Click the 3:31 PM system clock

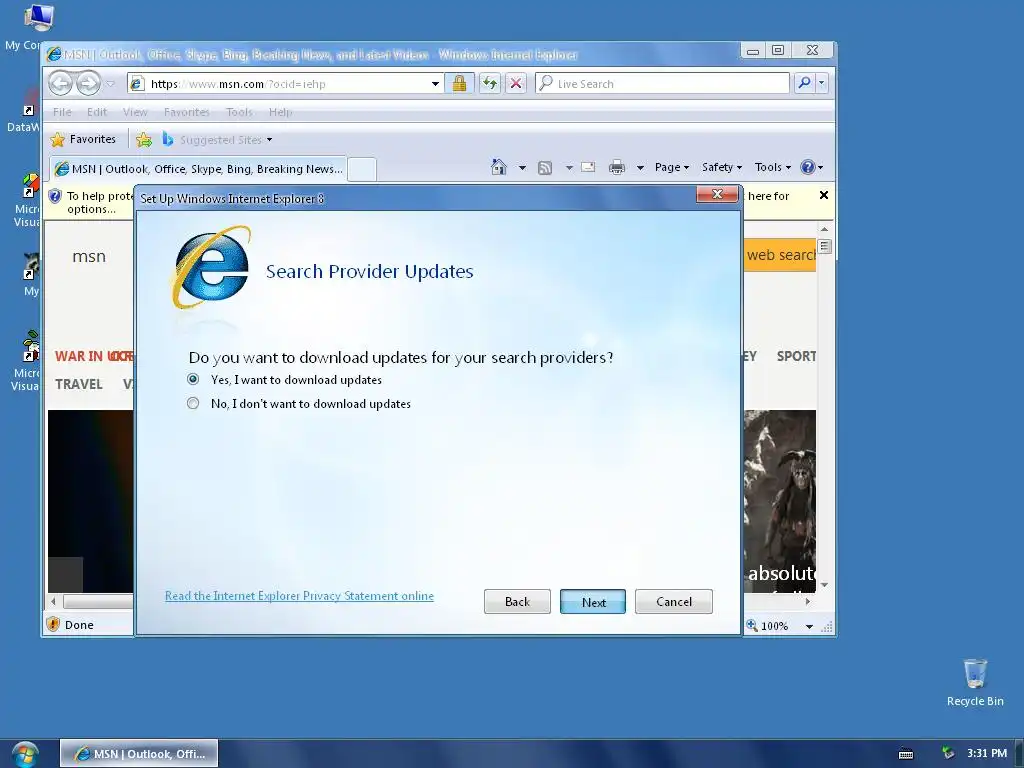(987, 753)
